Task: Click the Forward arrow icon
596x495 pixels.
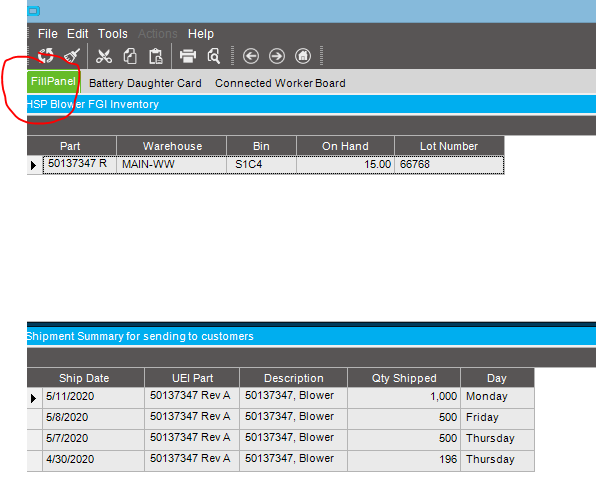Action: (x=277, y=56)
